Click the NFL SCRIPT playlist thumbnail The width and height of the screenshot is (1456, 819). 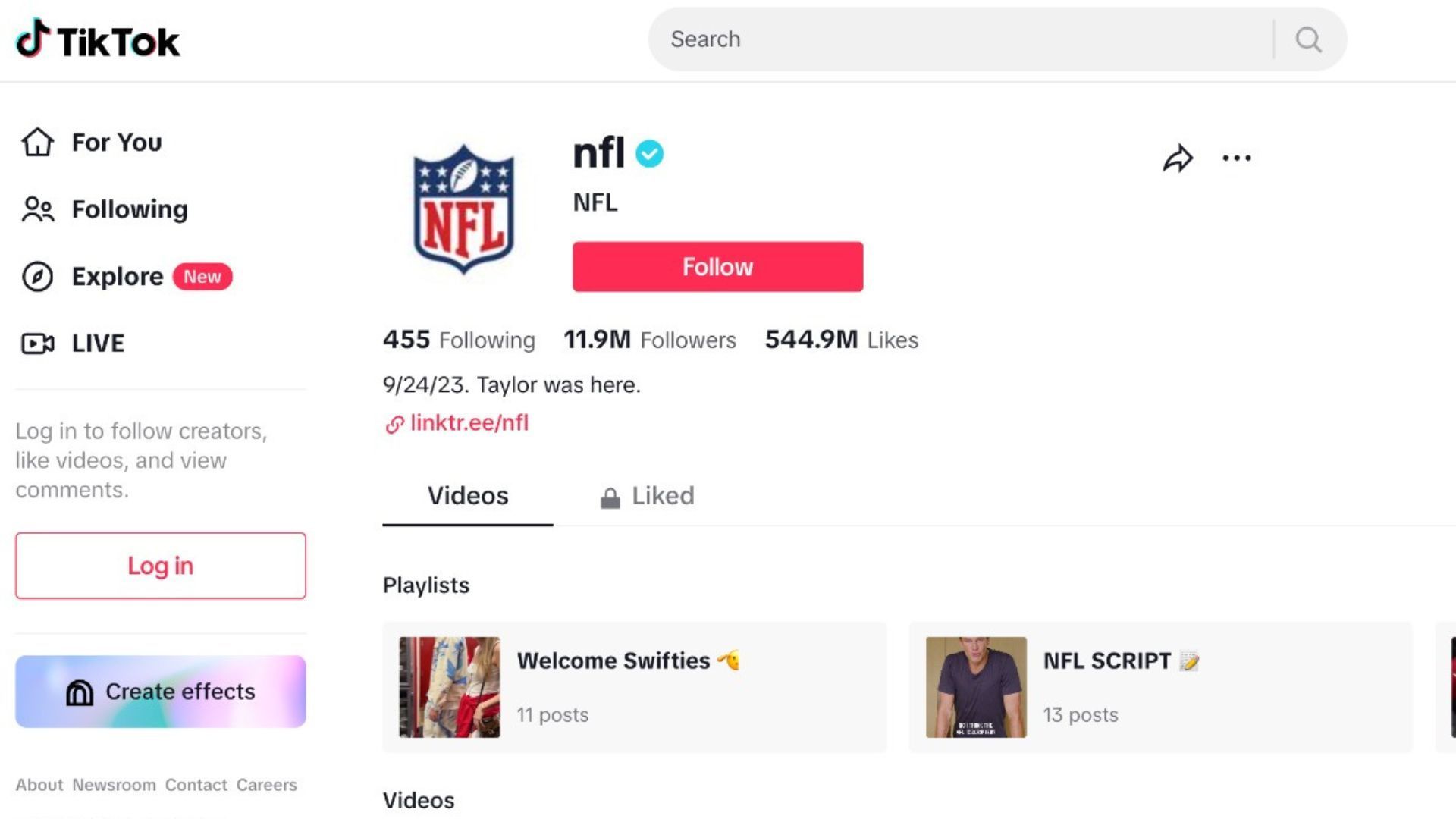[976, 687]
